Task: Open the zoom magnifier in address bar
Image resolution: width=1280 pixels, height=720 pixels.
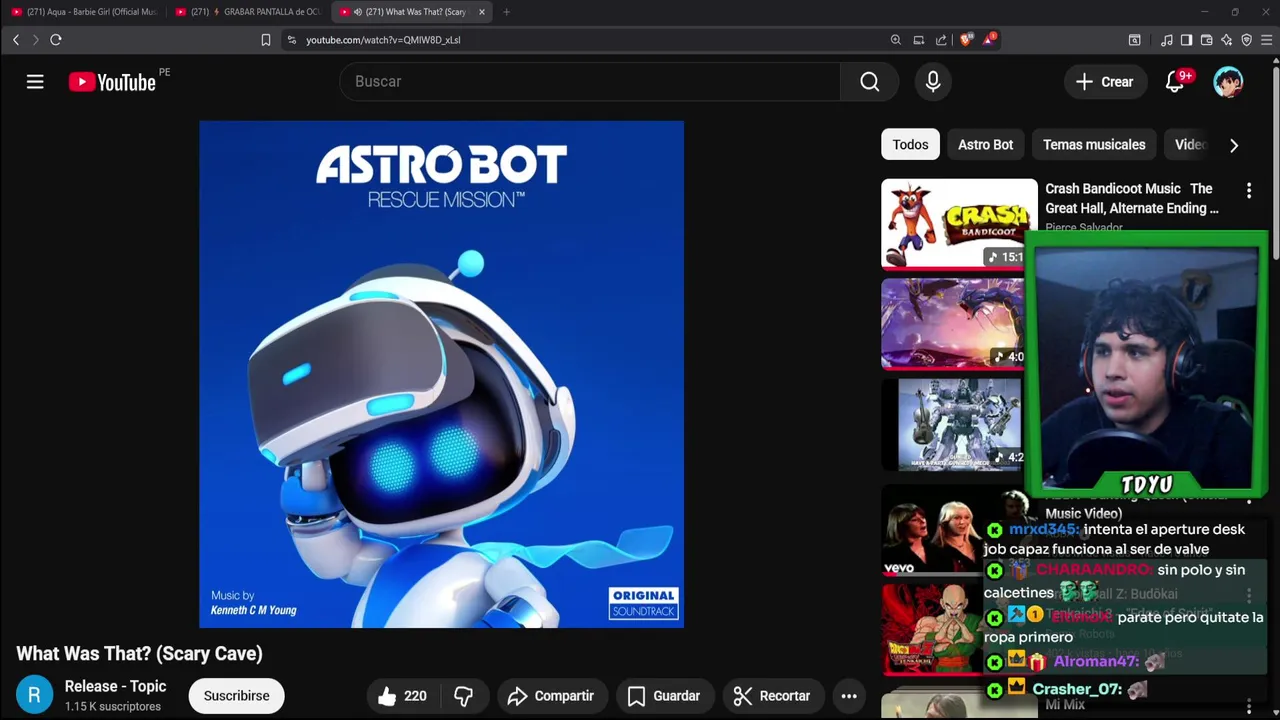Action: point(895,40)
